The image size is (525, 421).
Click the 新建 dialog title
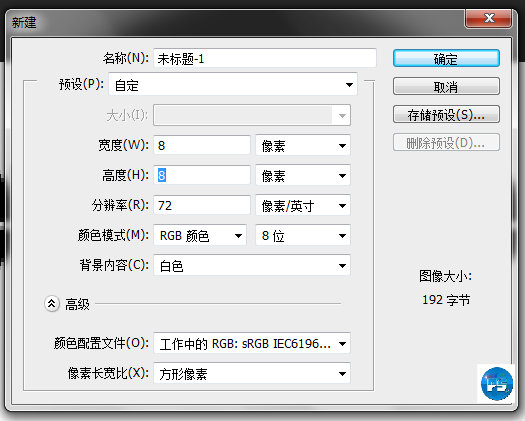(x=24, y=23)
